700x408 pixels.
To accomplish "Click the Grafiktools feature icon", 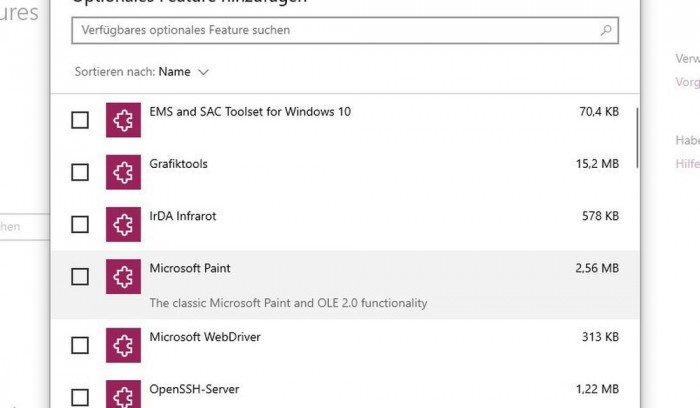I will (x=123, y=172).
